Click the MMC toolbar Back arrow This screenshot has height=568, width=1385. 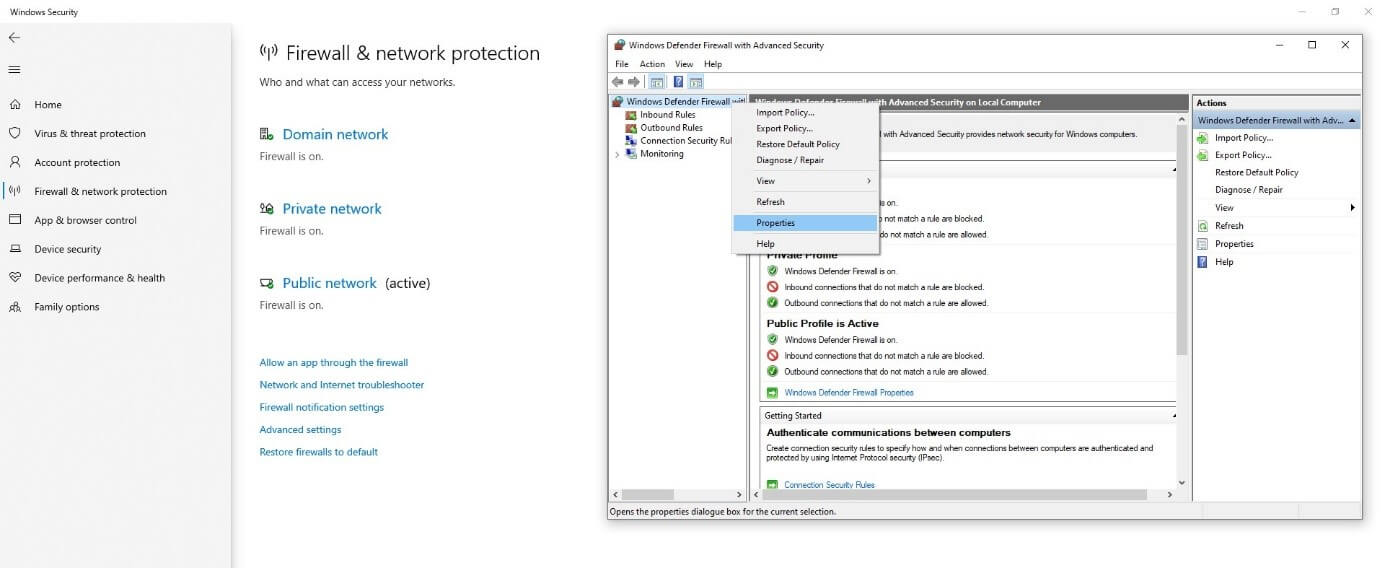click(618, 82)
